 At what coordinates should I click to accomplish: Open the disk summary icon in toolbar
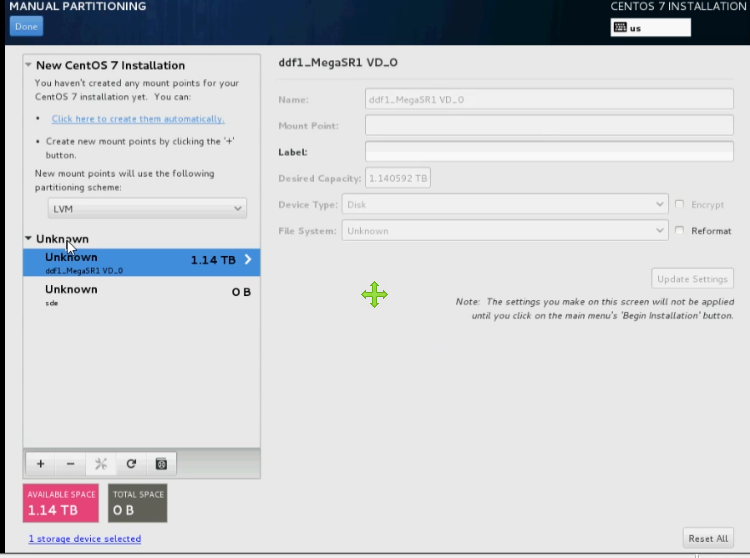click(x=161, y=464)
